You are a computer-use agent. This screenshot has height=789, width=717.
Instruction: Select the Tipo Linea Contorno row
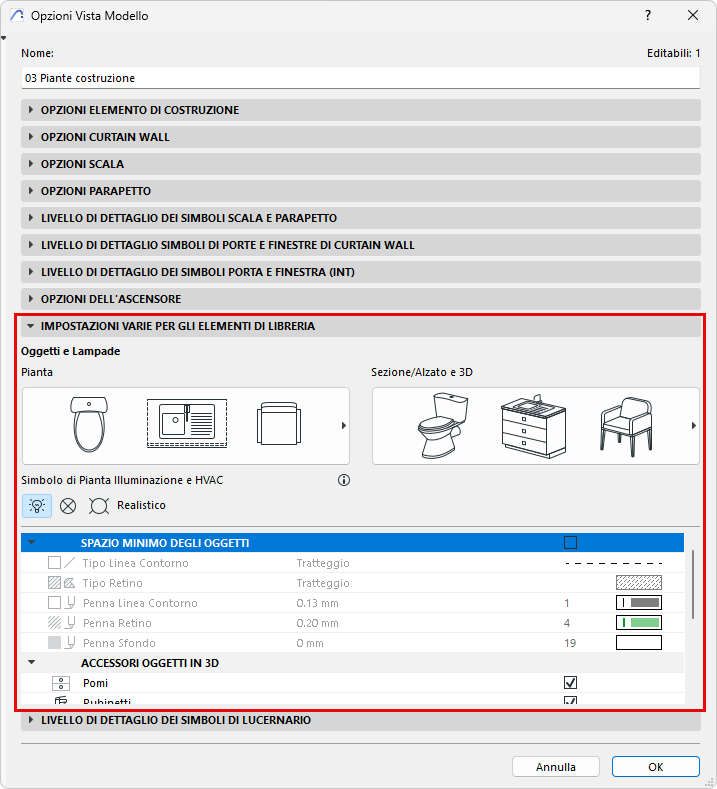[x=352, y=563]
